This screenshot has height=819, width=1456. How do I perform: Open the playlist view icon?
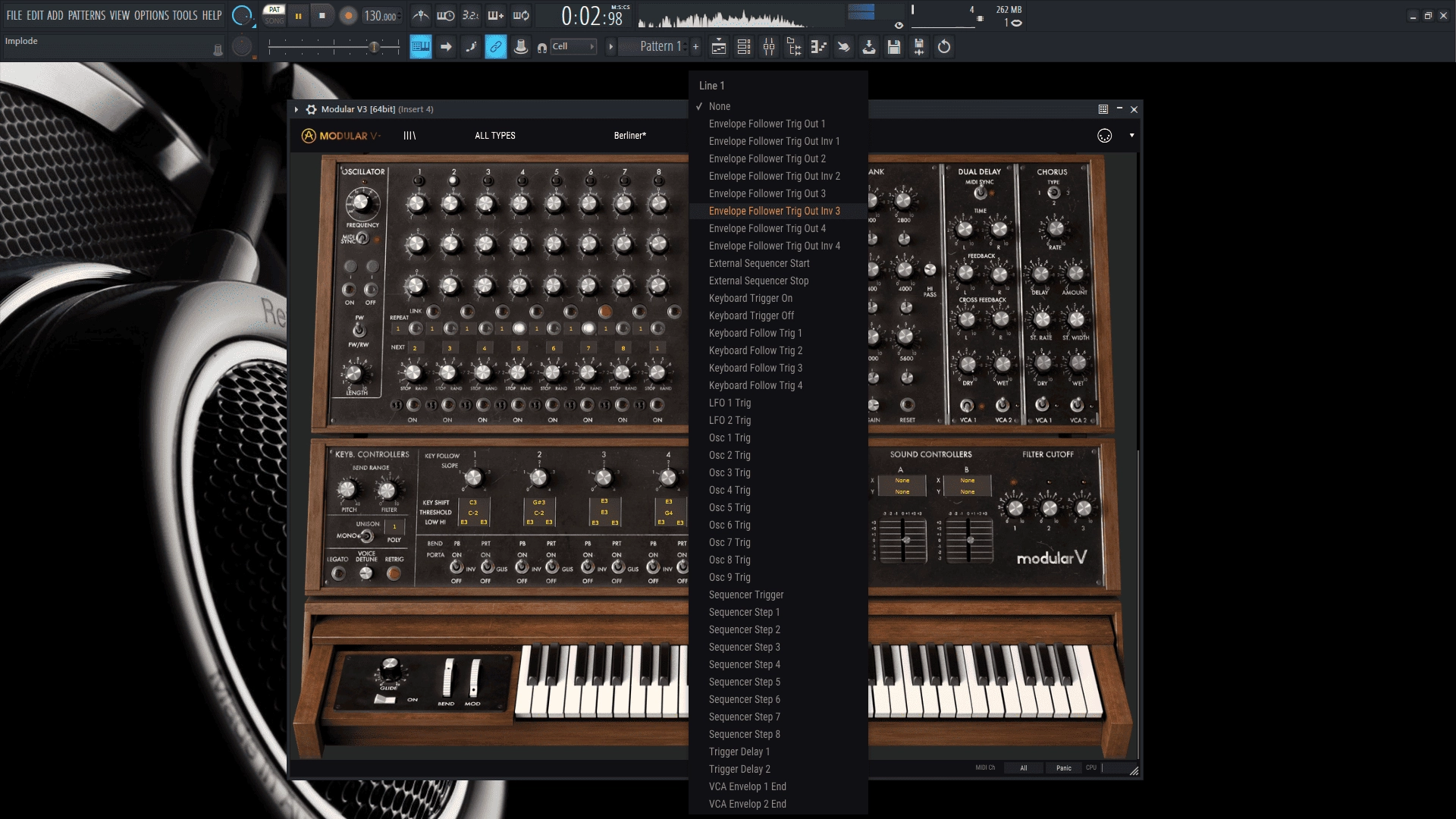pos(719,47)
